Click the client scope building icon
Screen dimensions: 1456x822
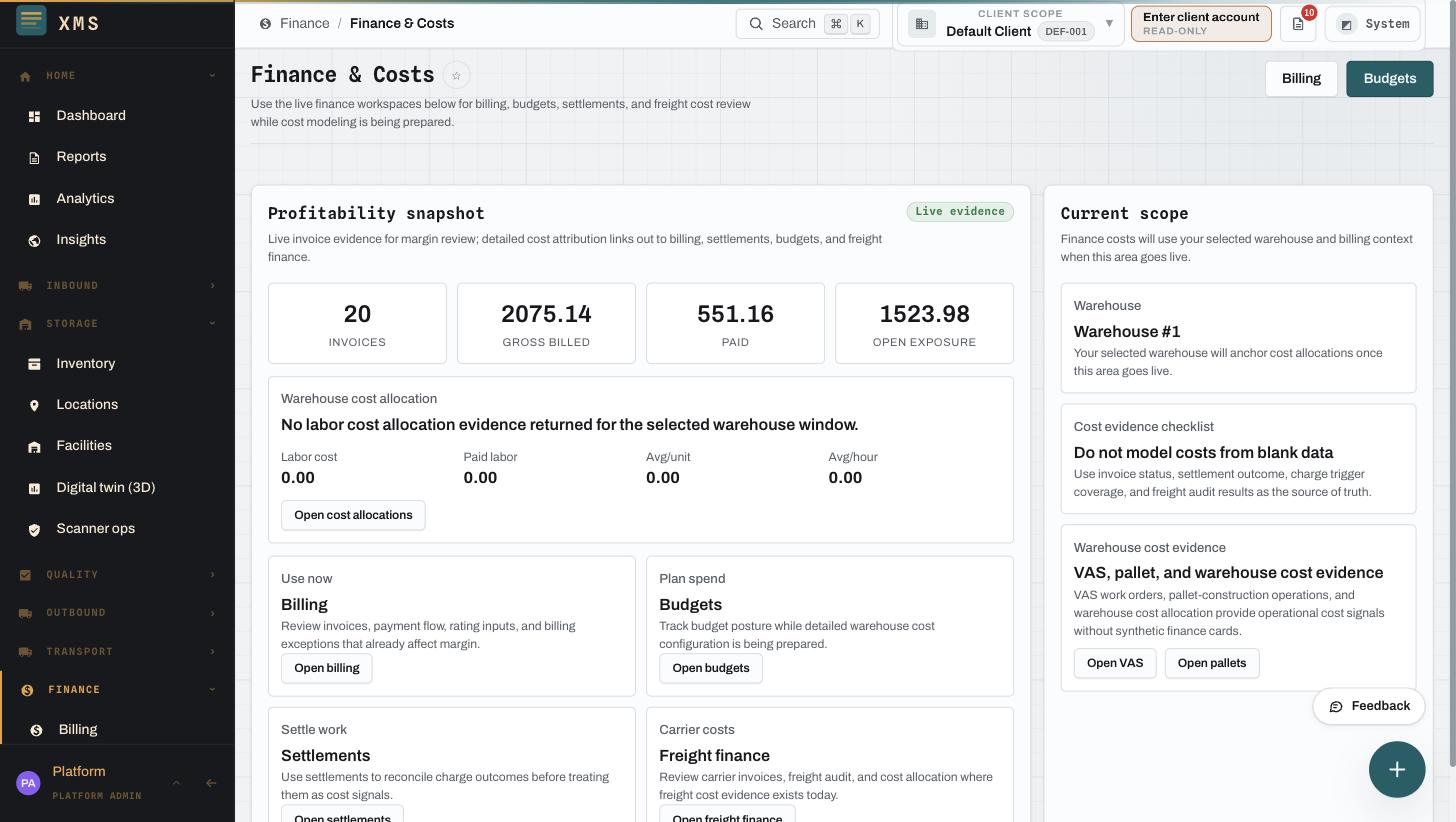[922, 24]
